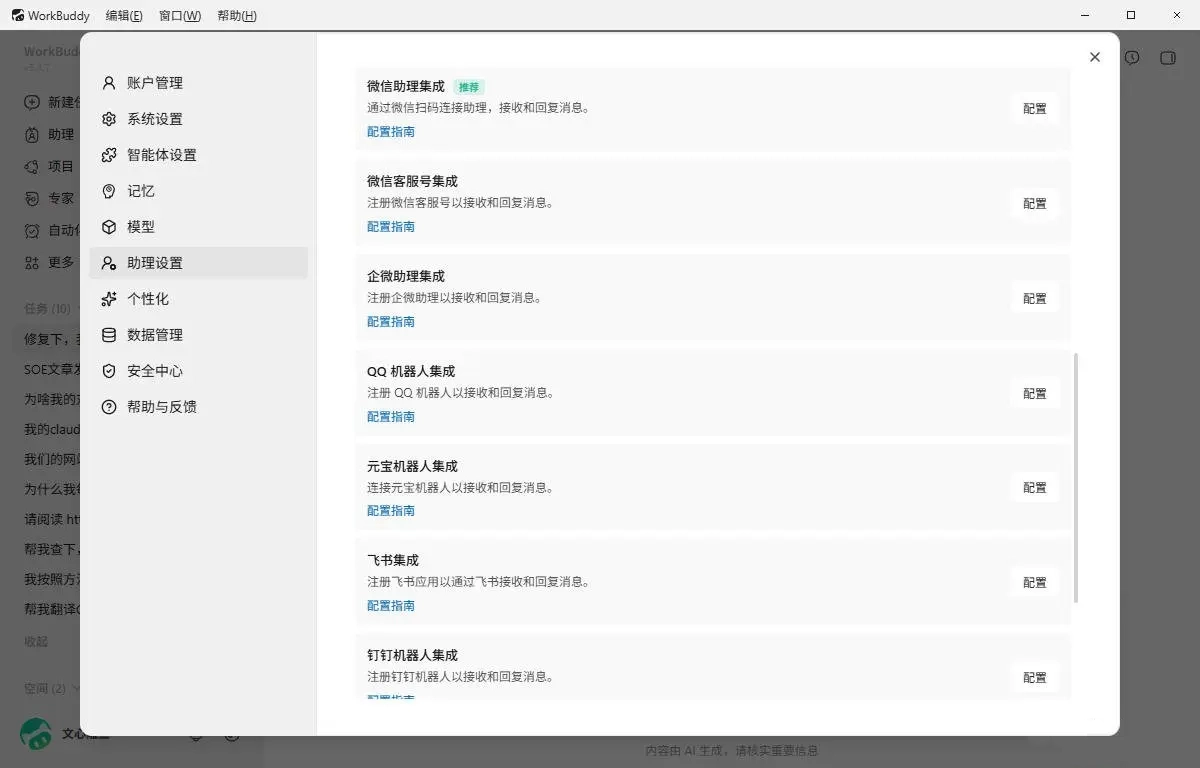
Task: Select the 助理设置 tab
Action: 199,263
